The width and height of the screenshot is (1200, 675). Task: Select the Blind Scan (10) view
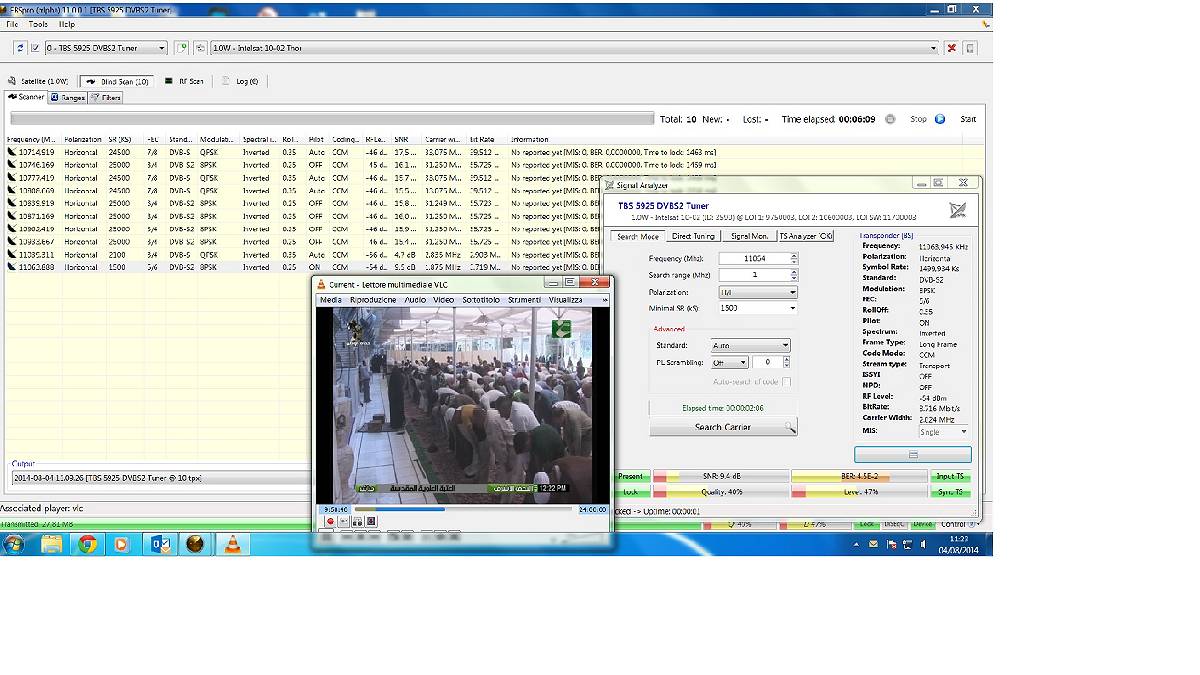click(x=116, y=81)
